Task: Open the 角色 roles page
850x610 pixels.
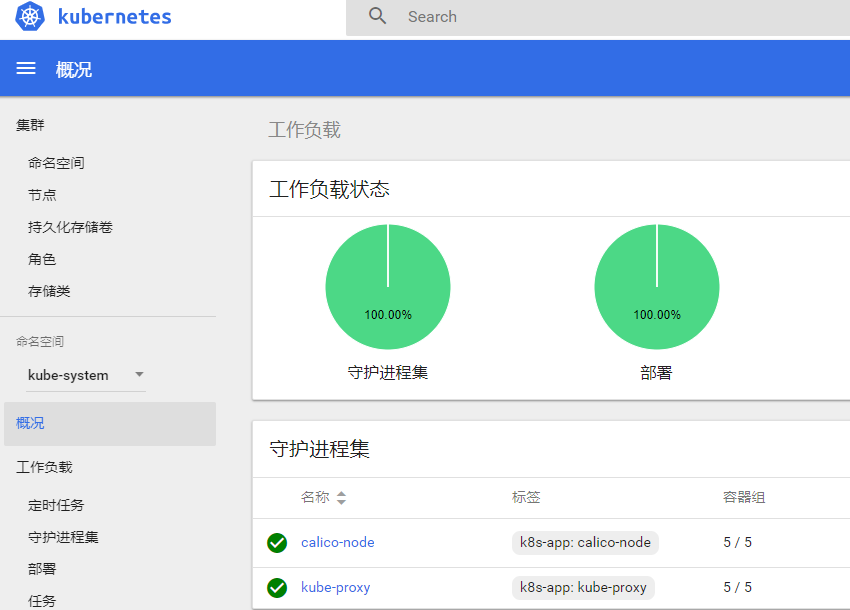Action: coord(42,259)
